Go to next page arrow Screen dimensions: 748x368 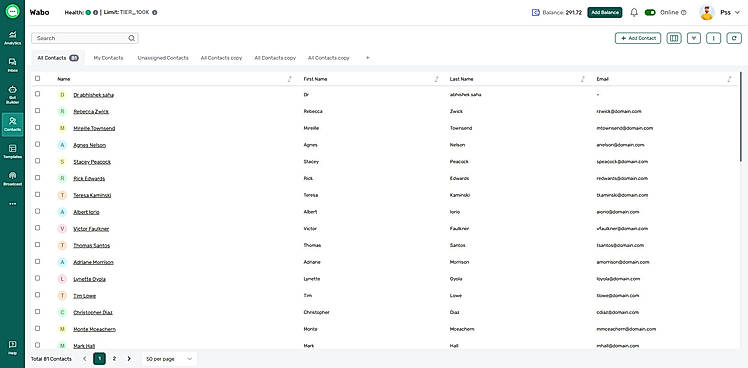click(x=129, y=358)
